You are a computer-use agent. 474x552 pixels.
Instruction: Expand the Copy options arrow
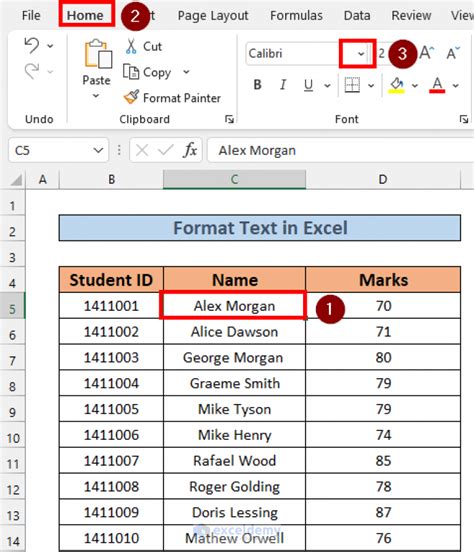click(186, 72)
